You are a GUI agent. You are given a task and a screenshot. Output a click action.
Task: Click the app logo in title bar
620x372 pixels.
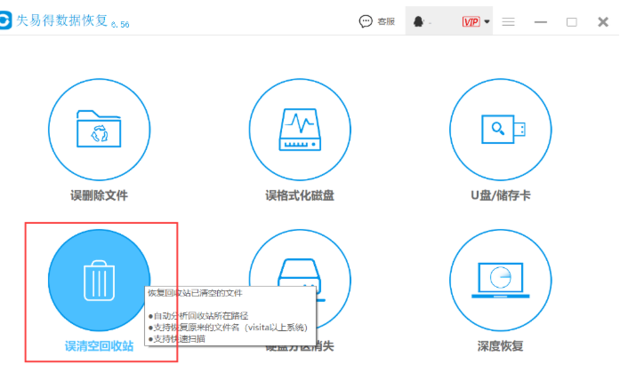pos(6,20)
